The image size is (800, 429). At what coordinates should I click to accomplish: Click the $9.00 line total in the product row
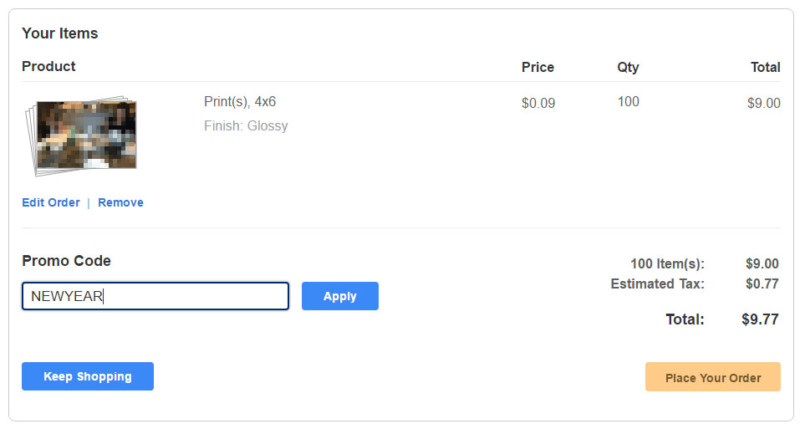pos(764,103)
